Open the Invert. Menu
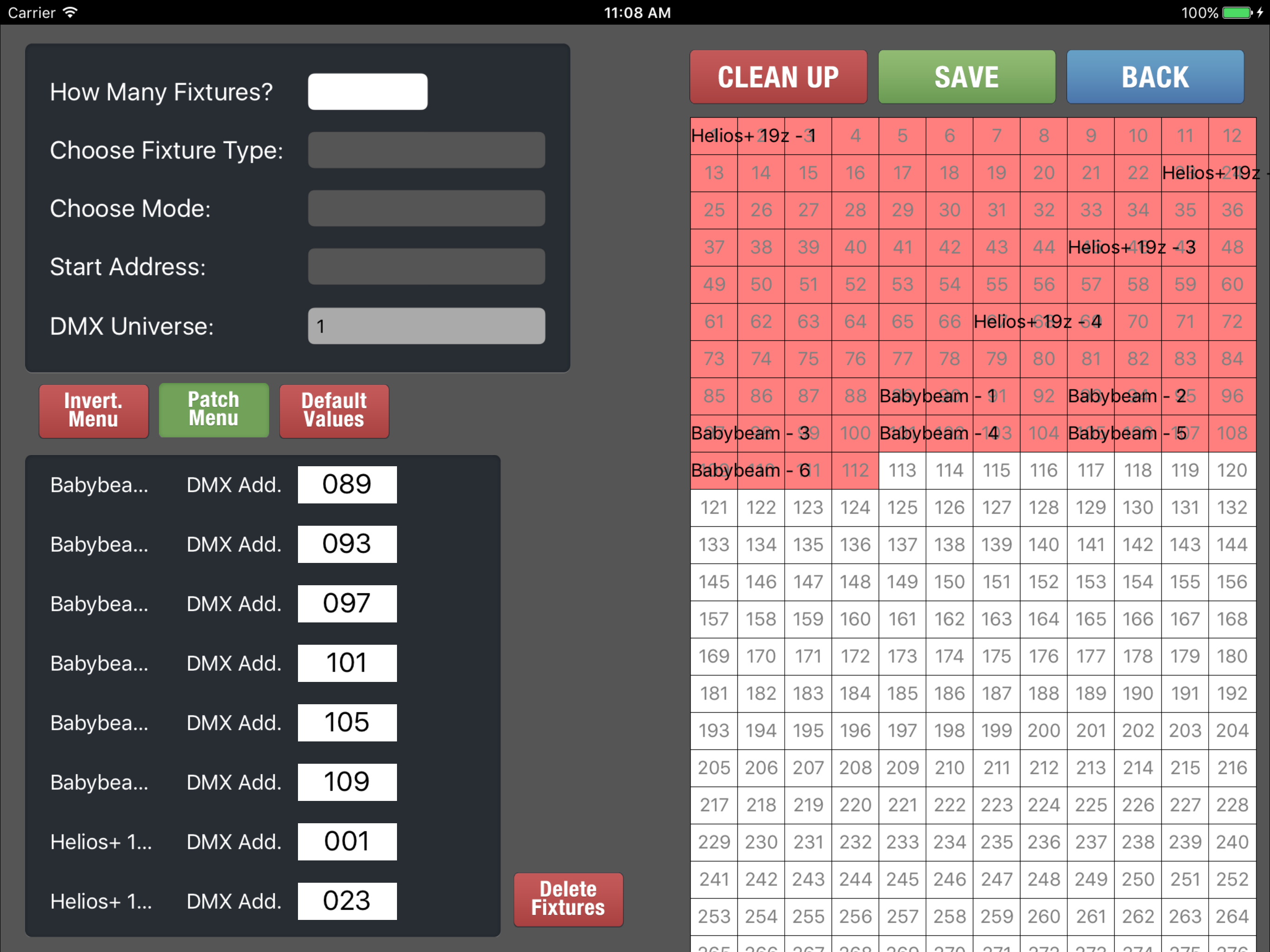The height and width of the screenshot is (952, 1270). [x=93, y=410]
